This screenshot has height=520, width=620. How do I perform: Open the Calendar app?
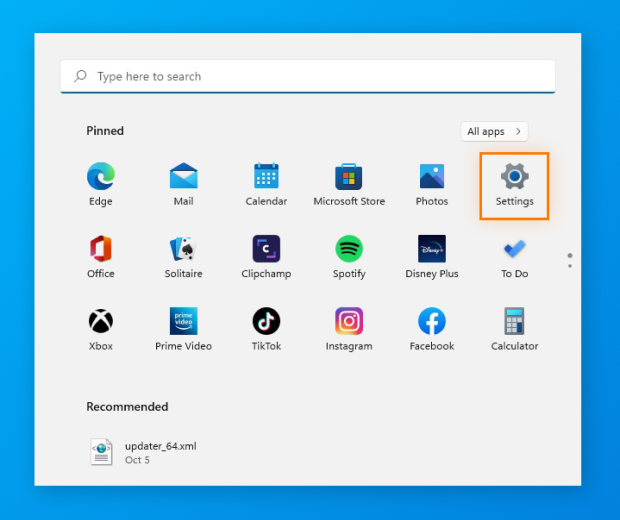[266, 178]
